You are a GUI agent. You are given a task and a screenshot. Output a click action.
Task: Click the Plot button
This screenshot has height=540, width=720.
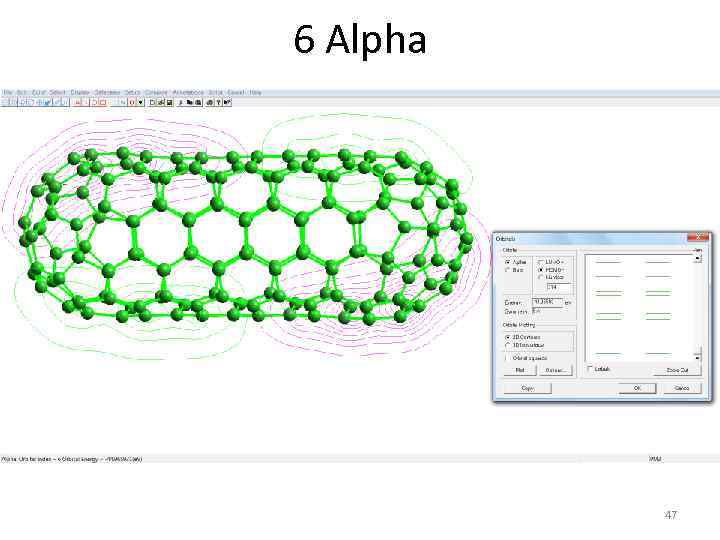point(520,370)
